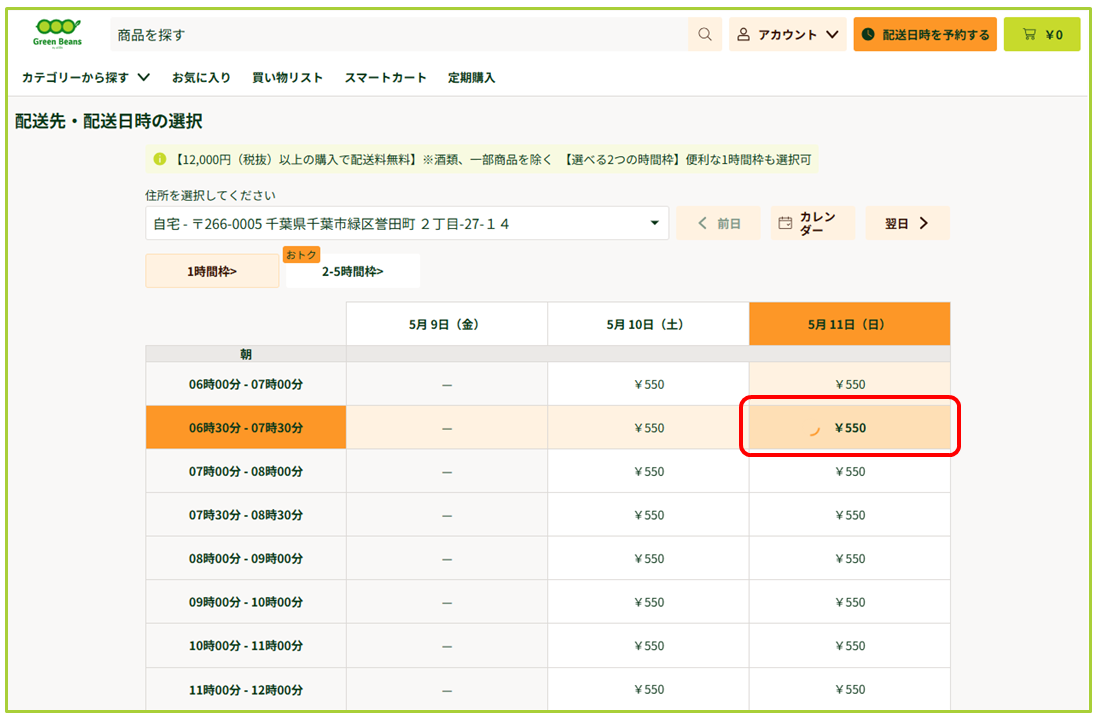Click the search magnifier icon
The height and width of the screenshot is (720, 1095).
[x=704, y=34]
